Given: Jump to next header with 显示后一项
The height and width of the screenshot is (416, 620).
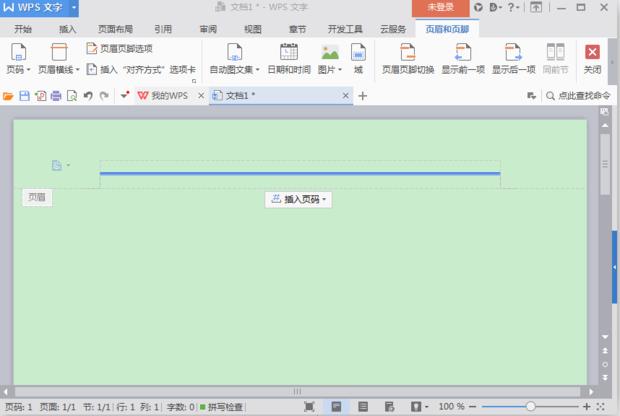Looking at the screenshot, I should (513, 53).
